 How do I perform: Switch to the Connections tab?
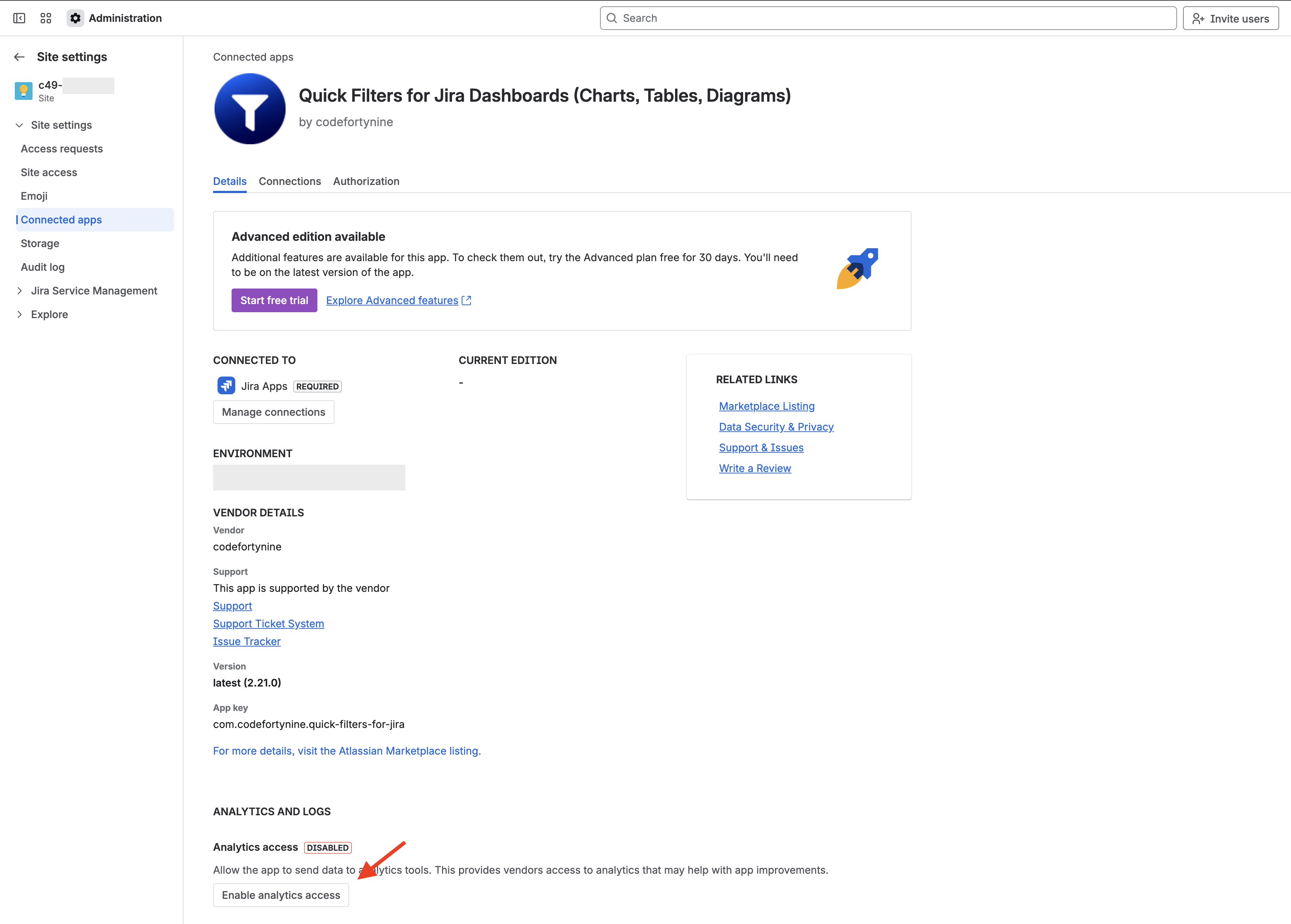pyautogui.click(x=290, y=182)
